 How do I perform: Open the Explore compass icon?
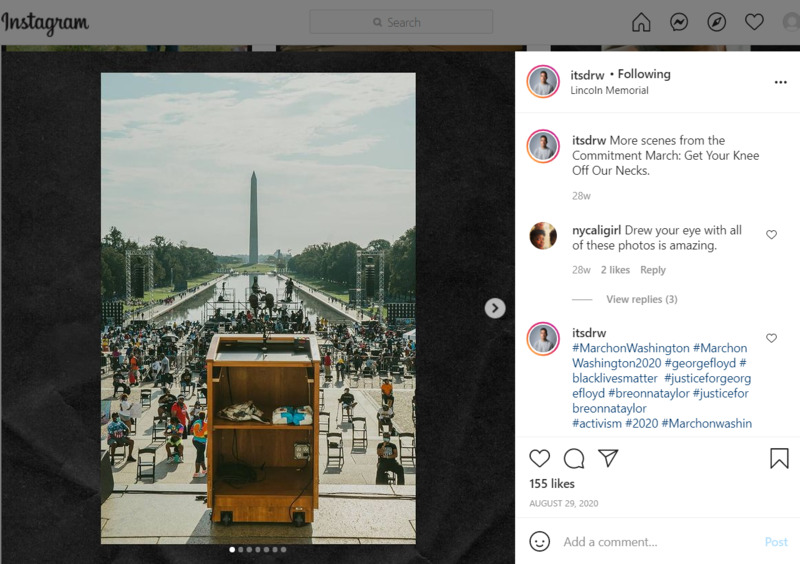(x=717, y=22)
